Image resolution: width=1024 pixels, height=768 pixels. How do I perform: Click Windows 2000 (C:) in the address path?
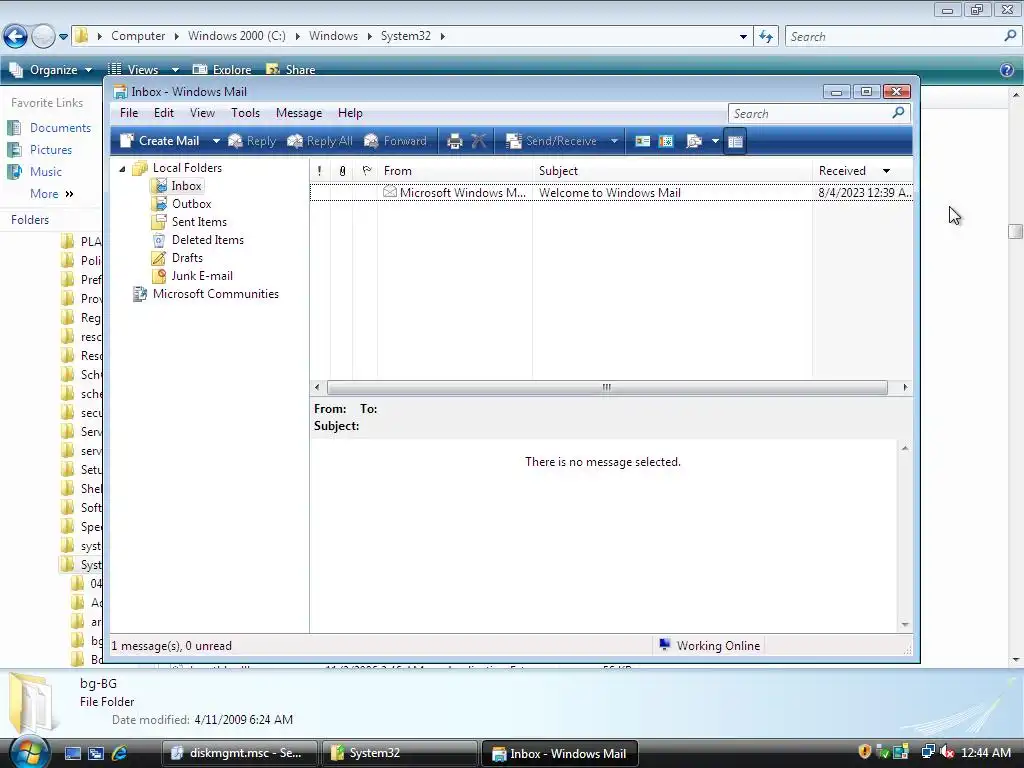pos(236,36)
